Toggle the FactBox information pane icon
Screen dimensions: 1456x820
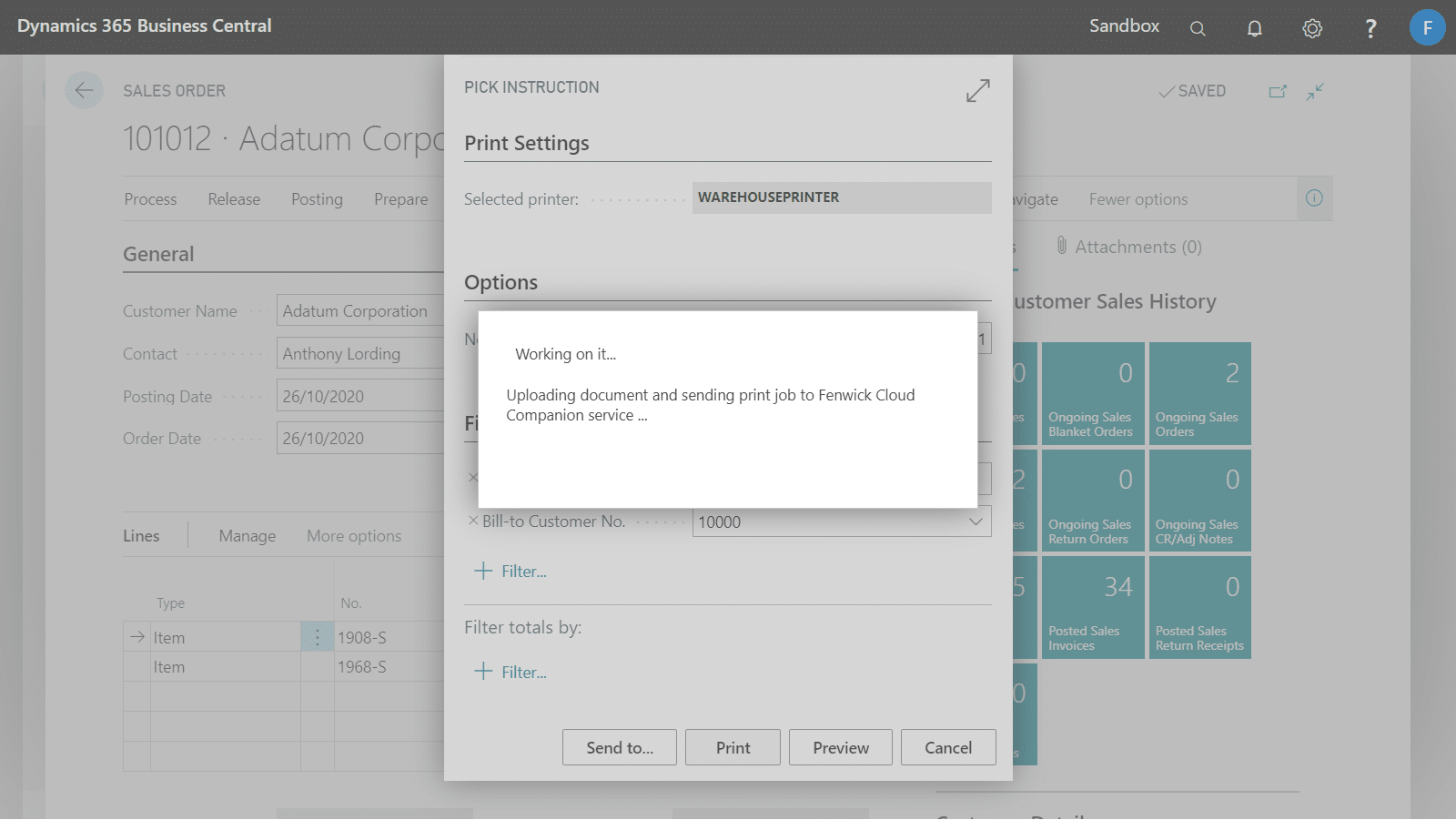coord(1314,198)
